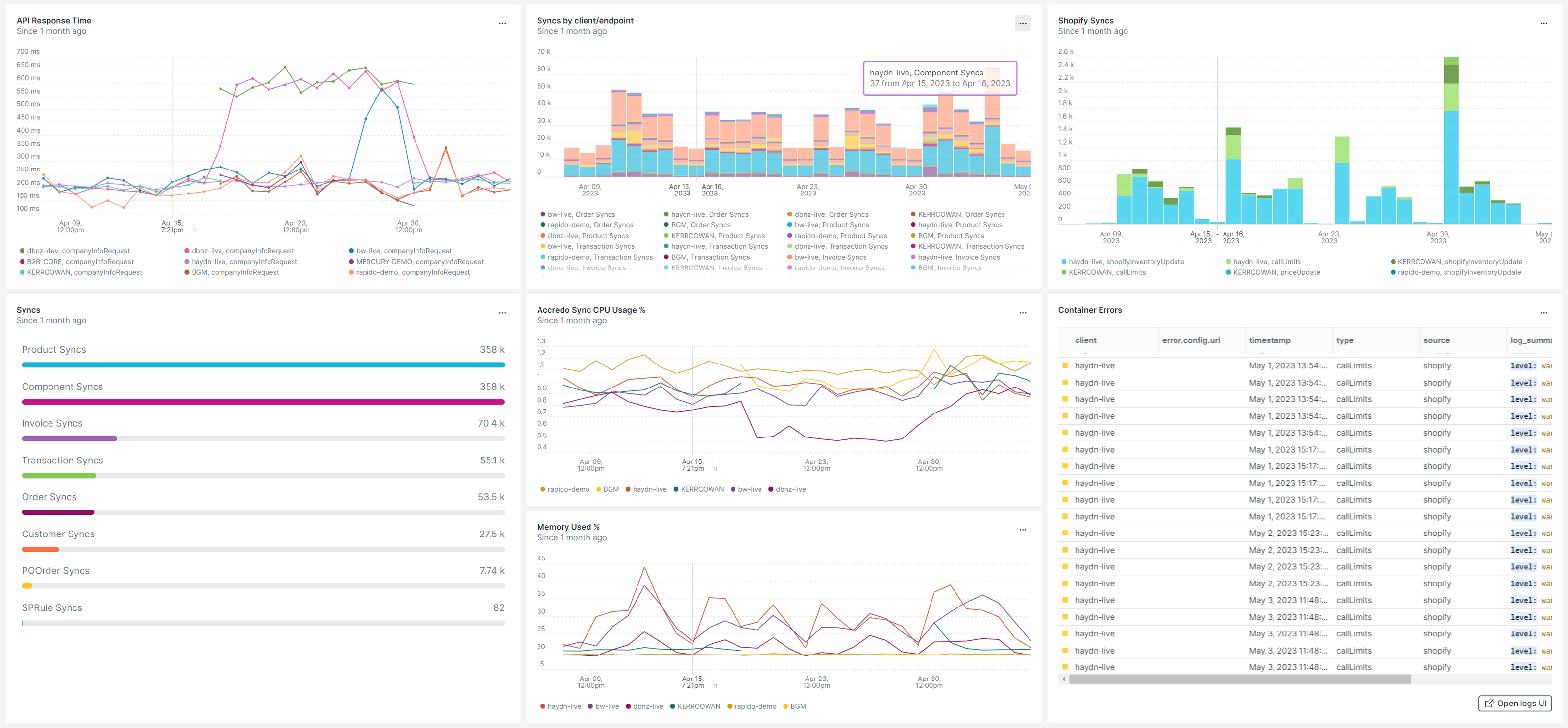This screenshot has width=1568, height=728.
Task: Toggle rapido-demo series in CPU Usage legend
Action: pos(567,489)
